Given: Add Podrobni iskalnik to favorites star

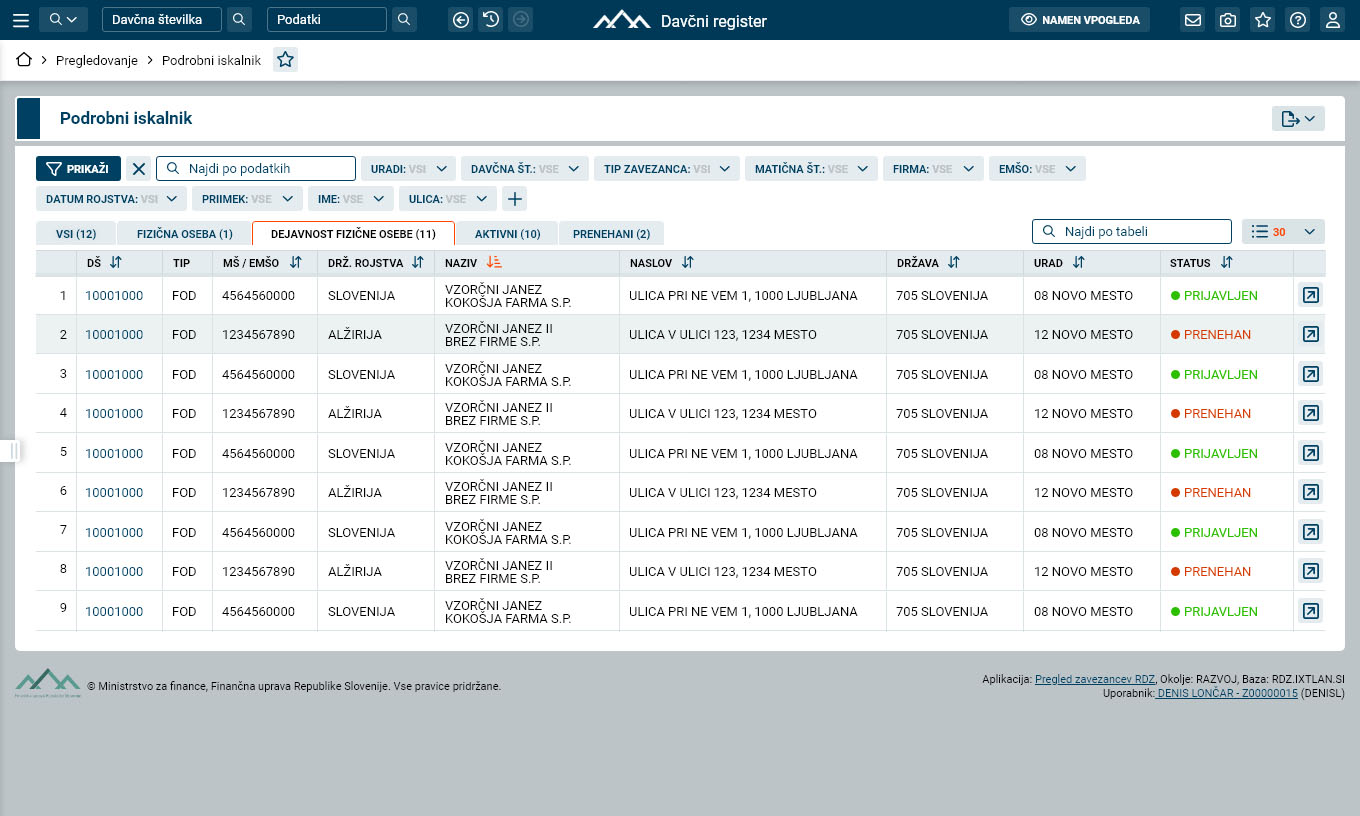Looking at the screenshot, I should tap(285, 60).
